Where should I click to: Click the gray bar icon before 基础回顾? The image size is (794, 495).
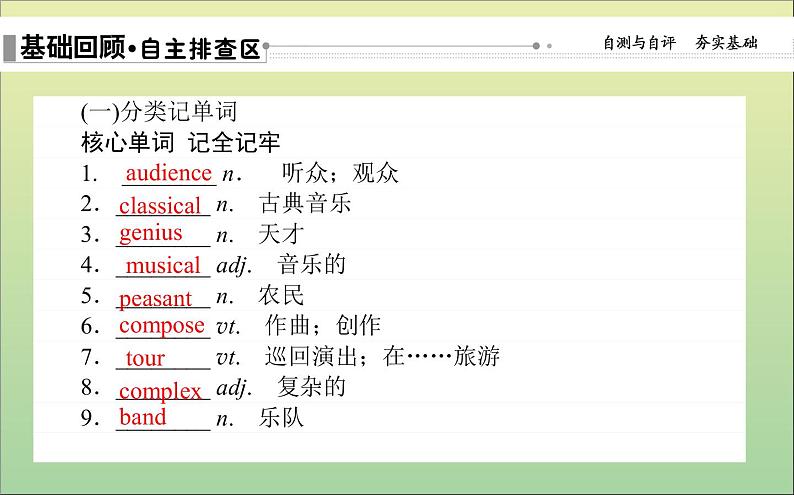[x=9, y=49]
